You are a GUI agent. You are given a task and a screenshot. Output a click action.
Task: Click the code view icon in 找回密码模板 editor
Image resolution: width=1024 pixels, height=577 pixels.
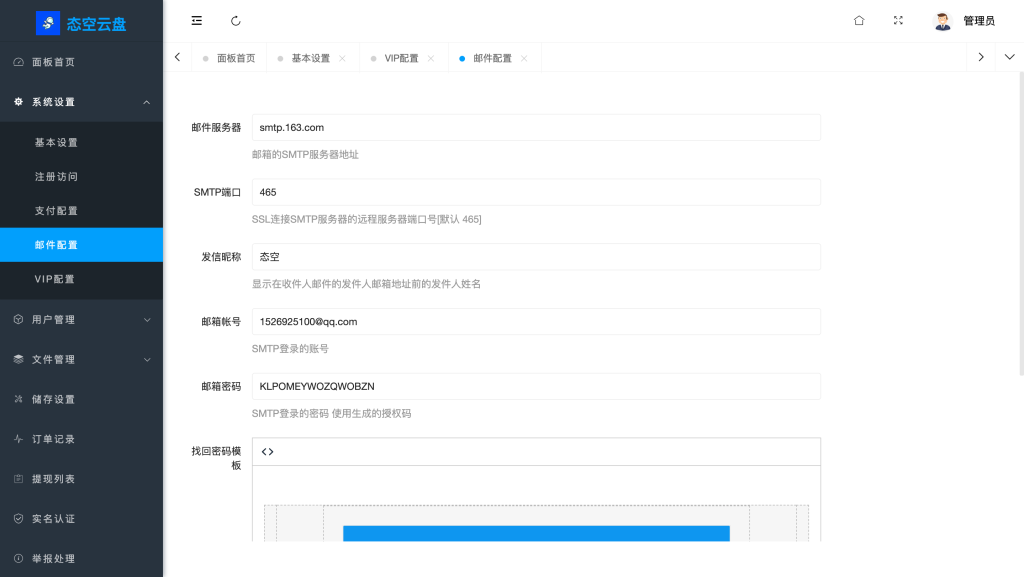[x=266, y=451]
